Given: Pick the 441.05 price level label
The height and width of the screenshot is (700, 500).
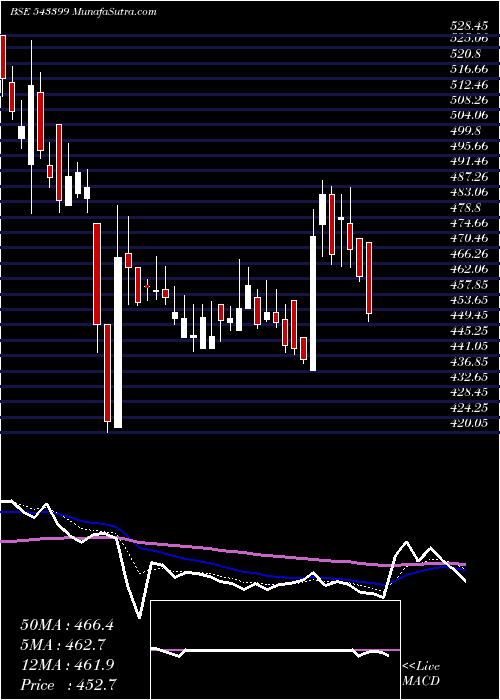Looking at the screenshot, I should 468,346.
